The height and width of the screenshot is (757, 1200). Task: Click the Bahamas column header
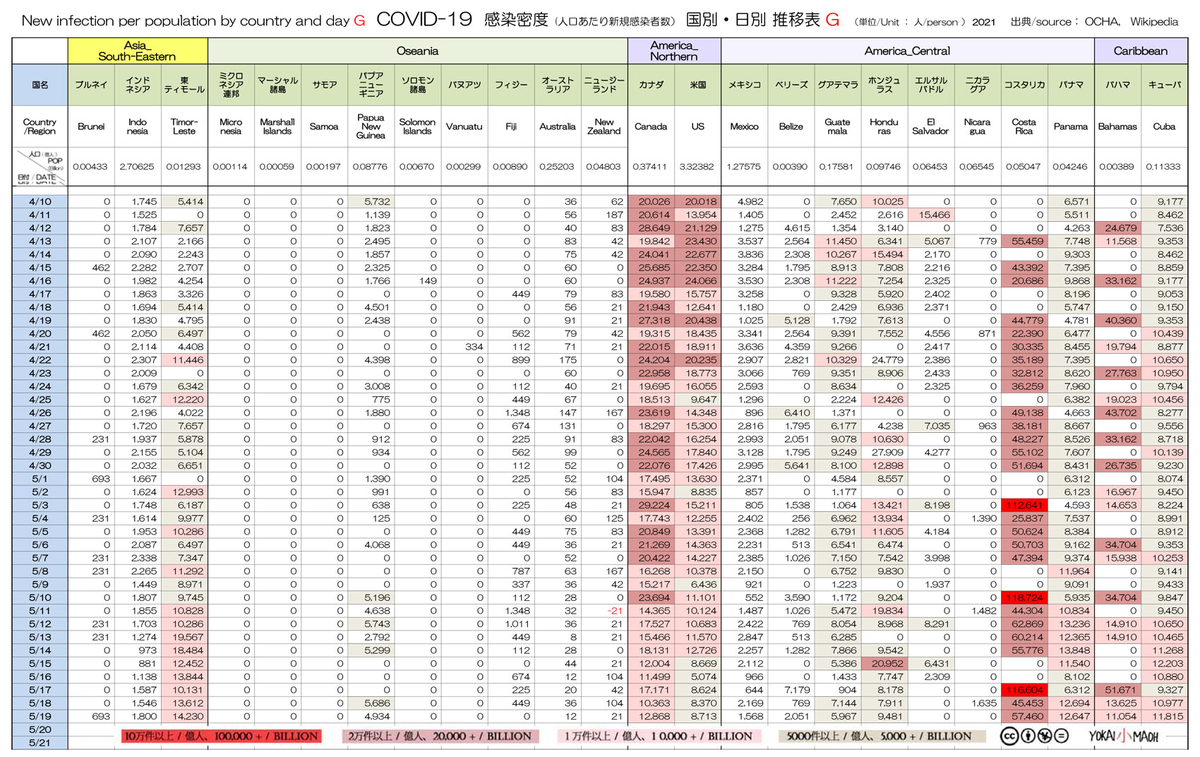tap(1117, 127)
